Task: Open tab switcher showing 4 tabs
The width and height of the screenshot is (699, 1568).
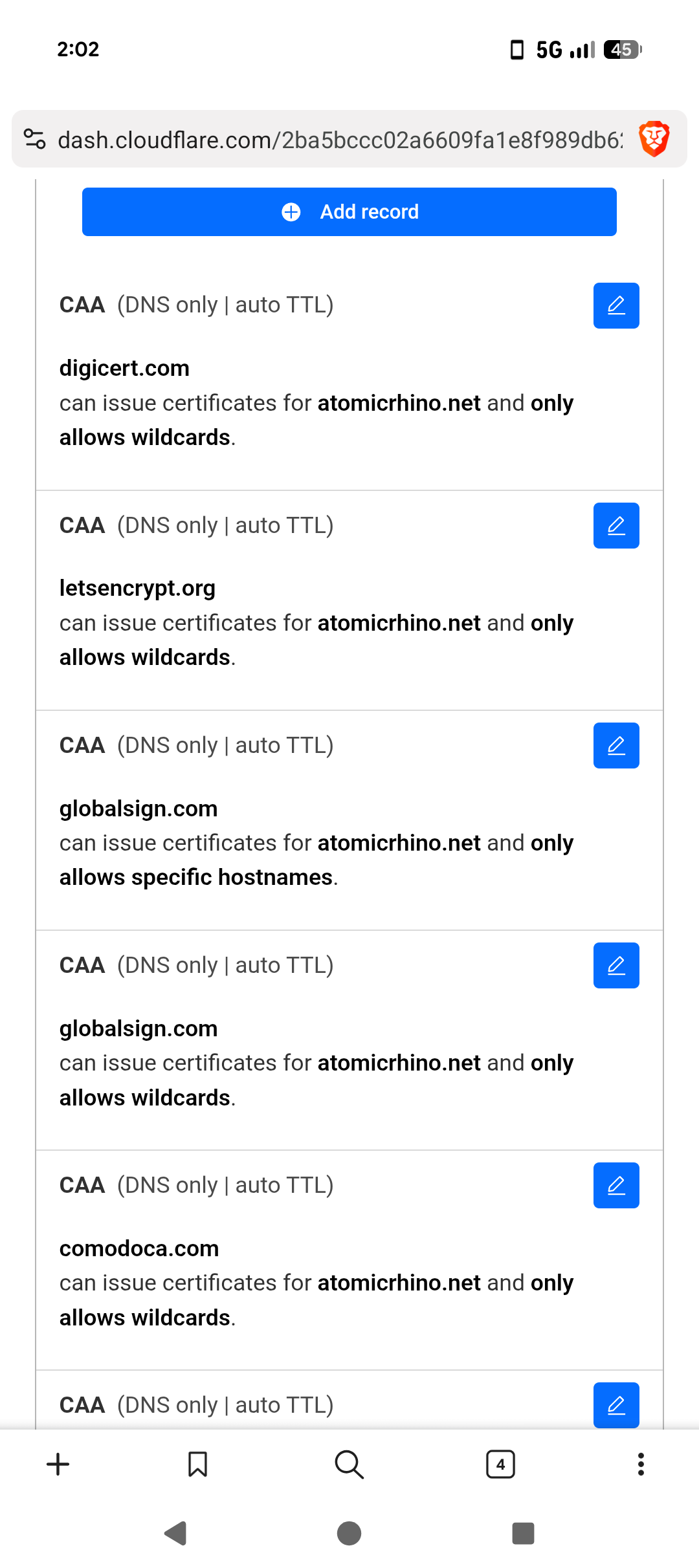Action: pyautogui.click(x=500, y=1465)
